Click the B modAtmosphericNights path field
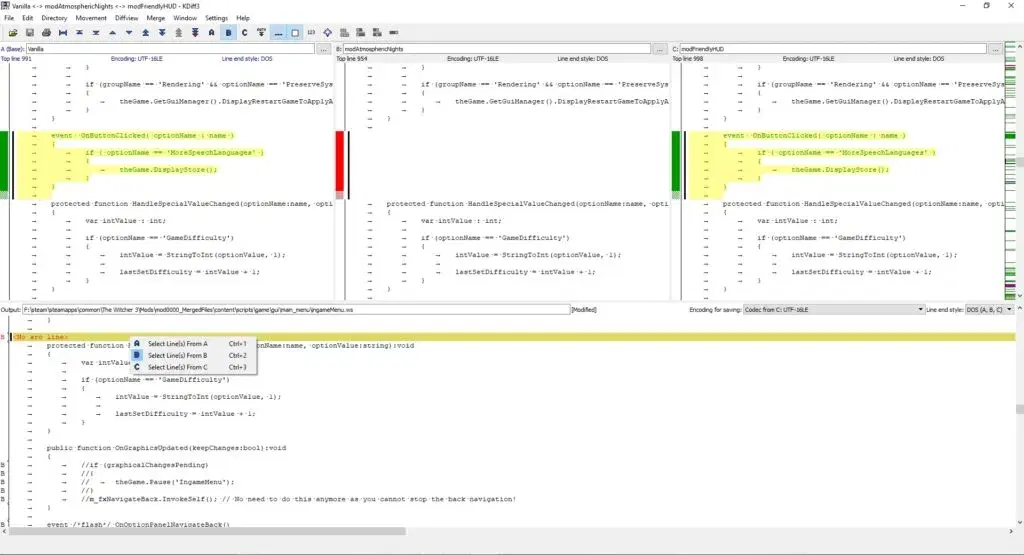The image size is (1024, 555). click(x=497, y=49)
